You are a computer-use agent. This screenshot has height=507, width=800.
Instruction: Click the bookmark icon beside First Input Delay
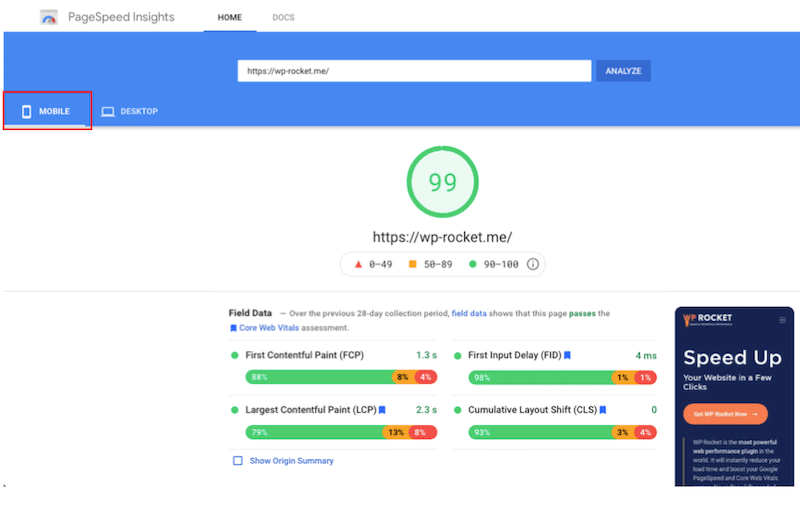click(x=567, y=355)
